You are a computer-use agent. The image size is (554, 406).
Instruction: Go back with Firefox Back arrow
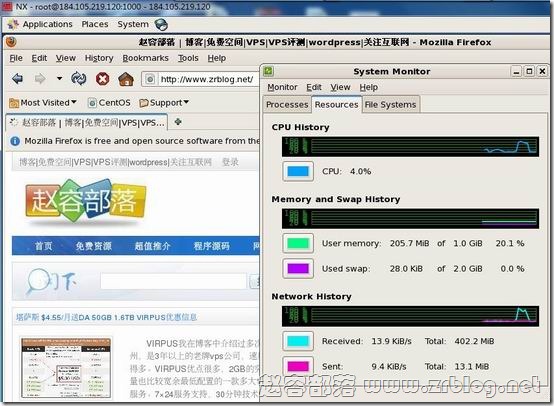[x=17, y=78]
